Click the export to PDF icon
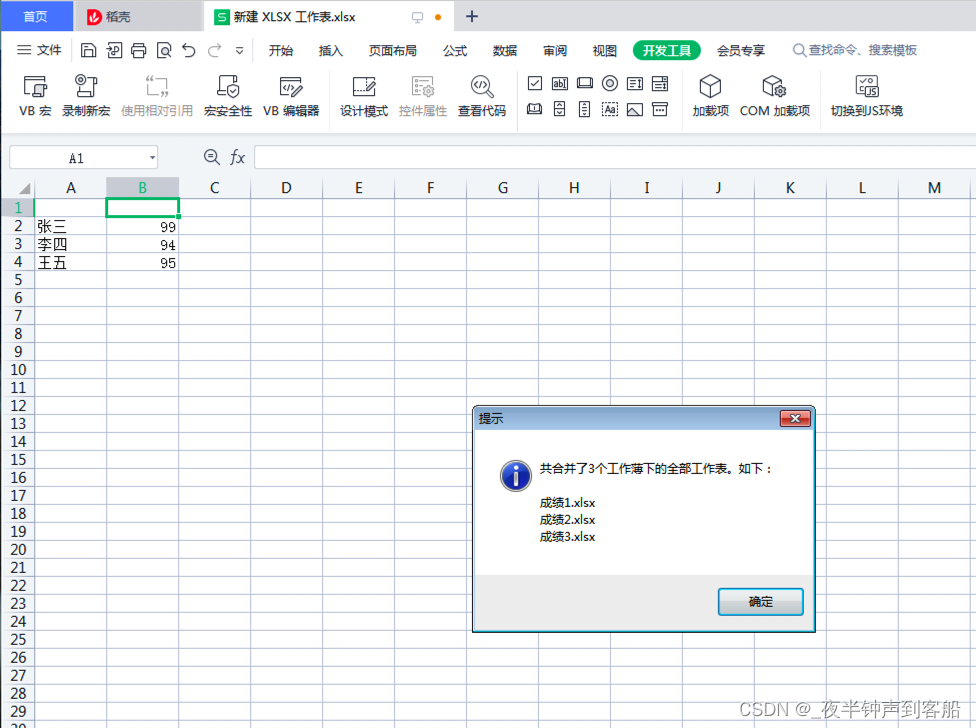976x728 pixels. (x=114, y=50)
